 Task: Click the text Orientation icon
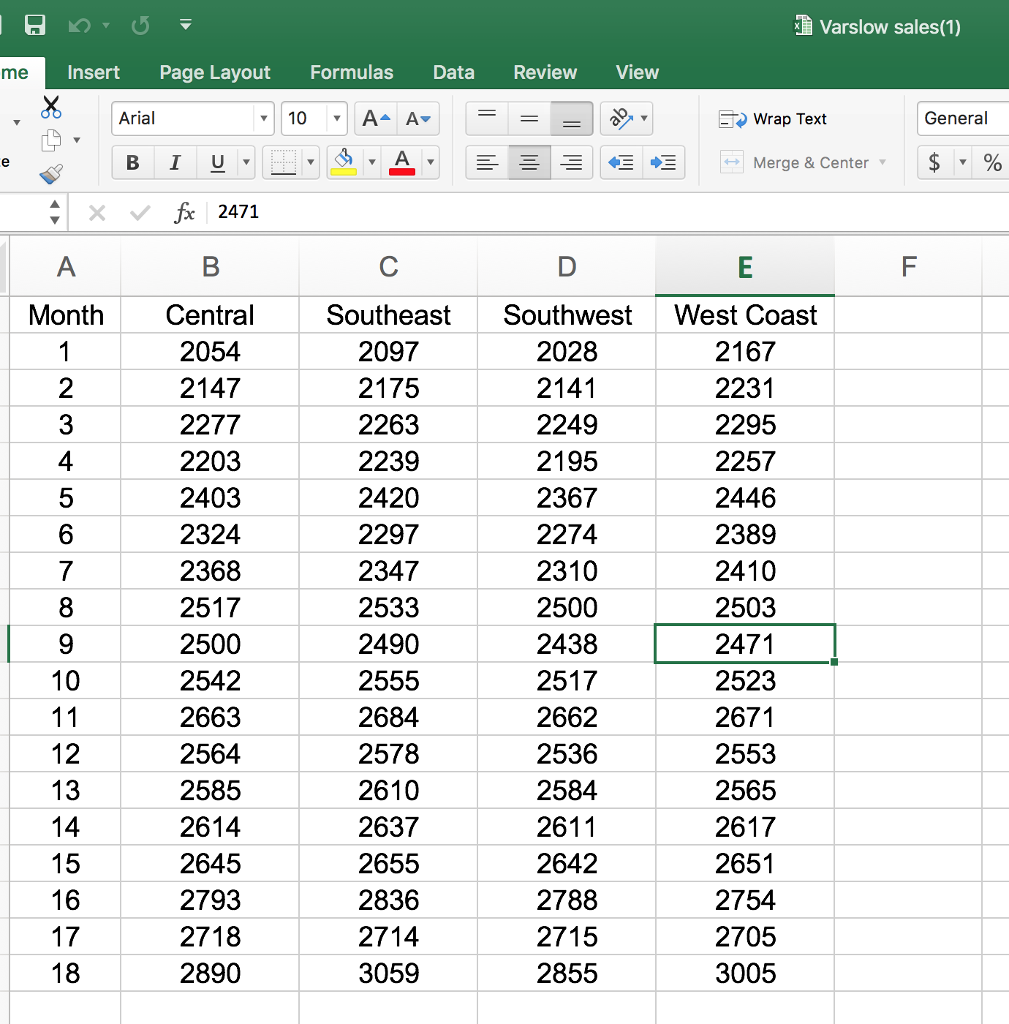pos(620,118)
